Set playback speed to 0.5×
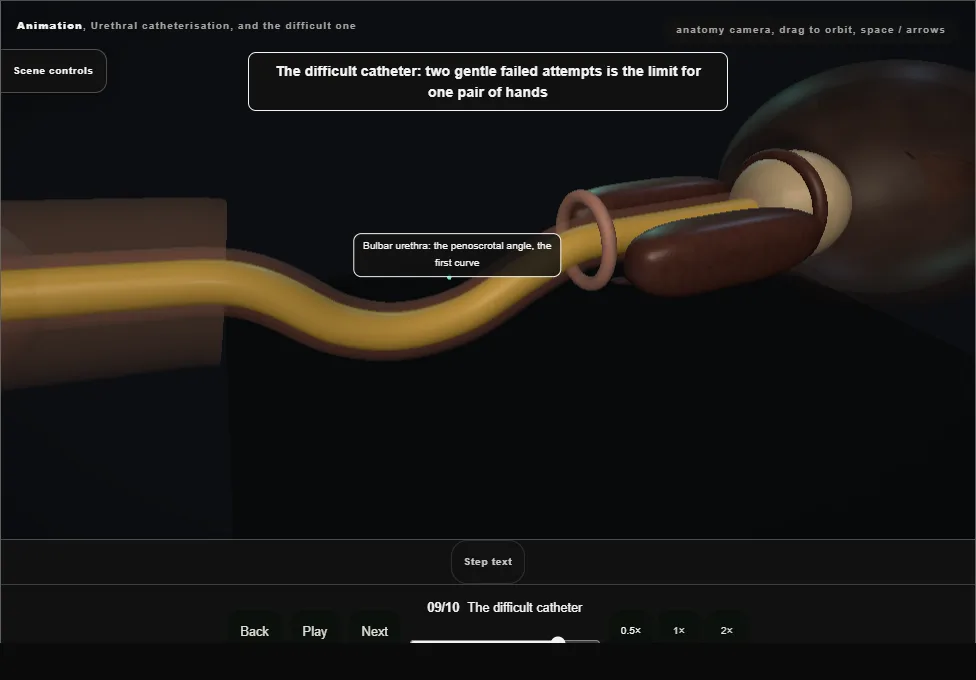Viewport: 976px width, 680px height. click(x=631, y=630)
